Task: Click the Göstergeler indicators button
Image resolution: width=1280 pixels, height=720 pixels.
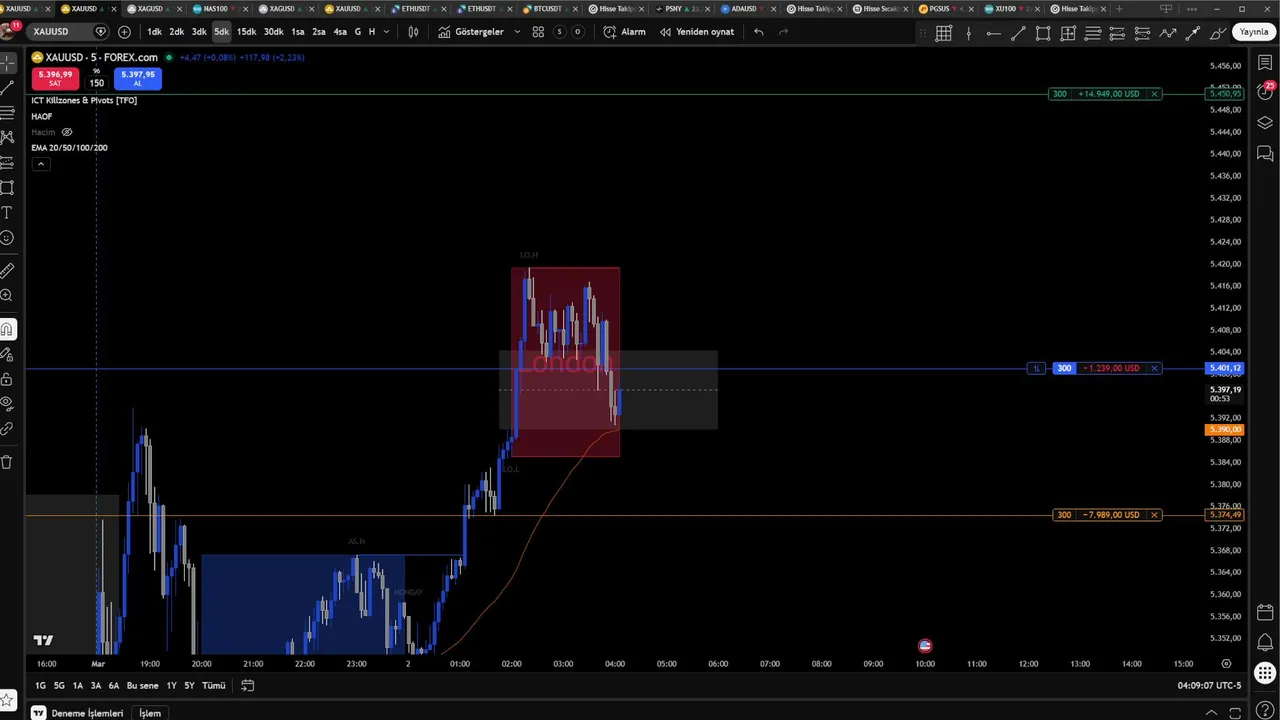Action: coord(472,32)
